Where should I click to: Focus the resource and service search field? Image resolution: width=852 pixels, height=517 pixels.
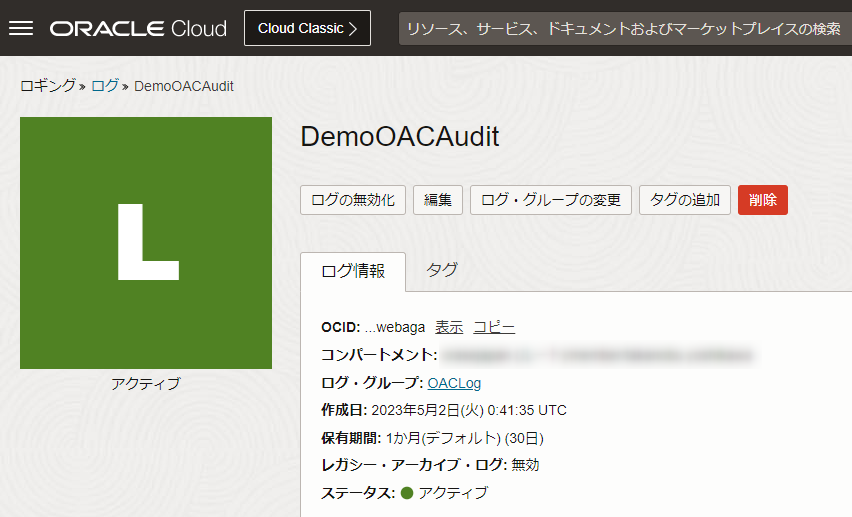tap(625, 28)
